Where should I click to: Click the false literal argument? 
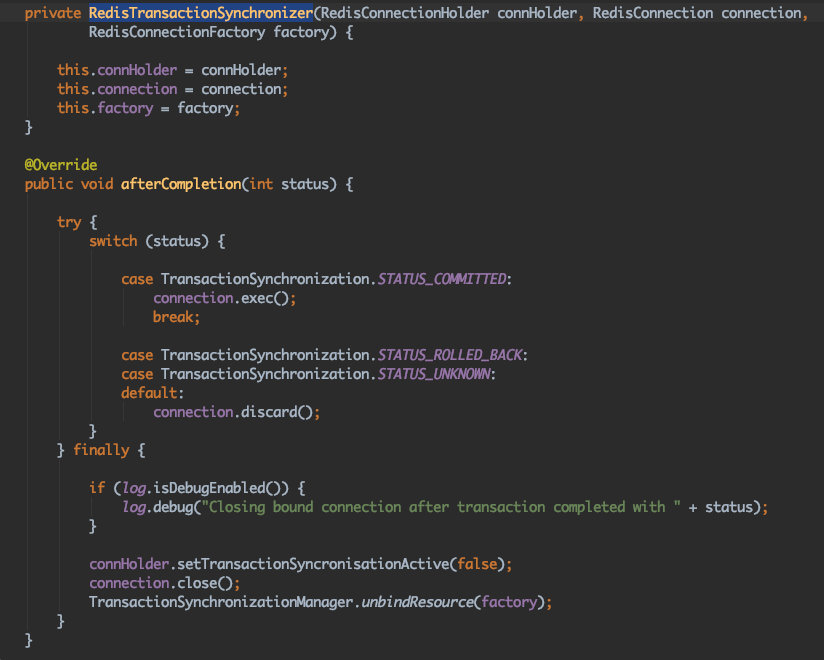pos(477,564)
